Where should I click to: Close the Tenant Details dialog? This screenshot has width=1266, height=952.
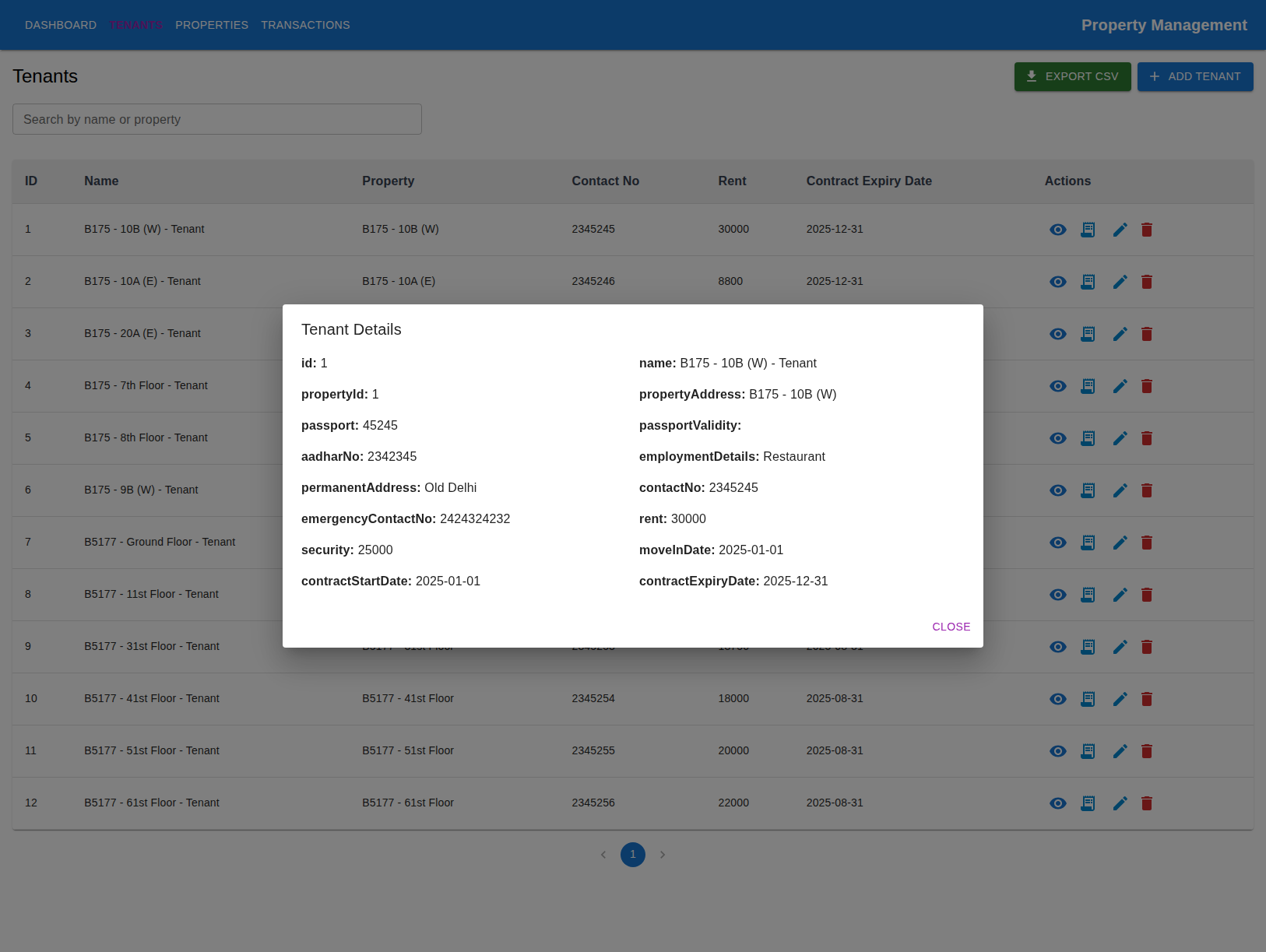tap(951, 626)
